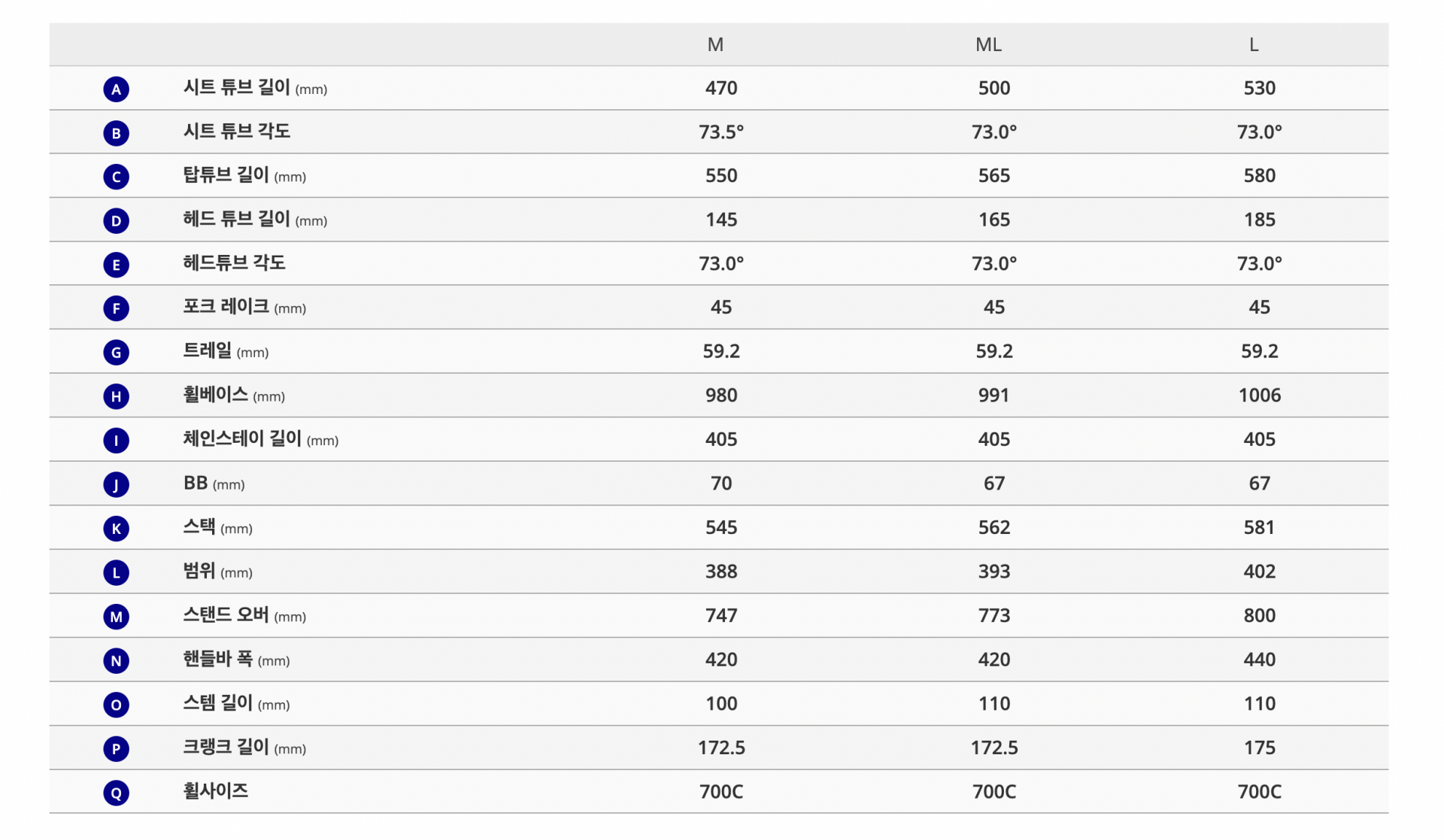Click the blue B circle icon

[x=116, y=133]
